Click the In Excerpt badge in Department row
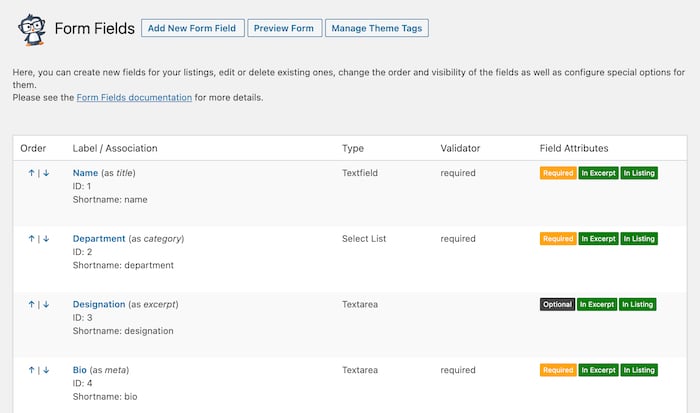The width and height of the screenshot is (700, 413). click(598, 239)
